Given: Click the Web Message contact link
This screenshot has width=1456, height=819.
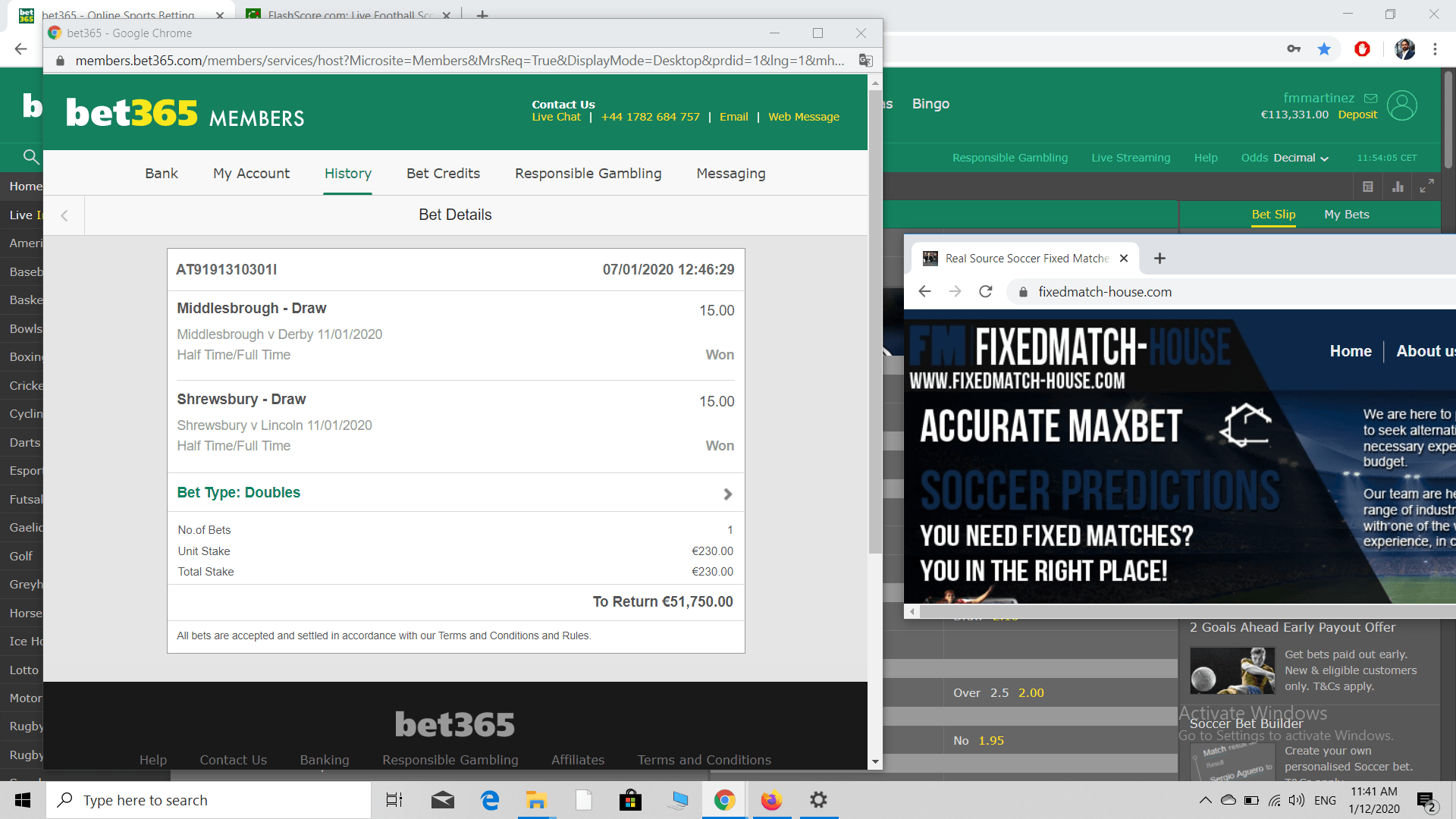Looking at the screenshot, I should tap(804, 117).
